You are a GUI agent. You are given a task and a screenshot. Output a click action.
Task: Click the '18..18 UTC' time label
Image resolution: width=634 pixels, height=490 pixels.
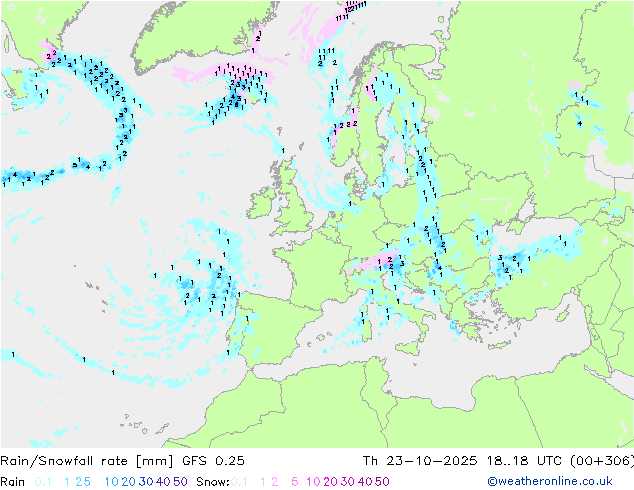pos(524,461)
